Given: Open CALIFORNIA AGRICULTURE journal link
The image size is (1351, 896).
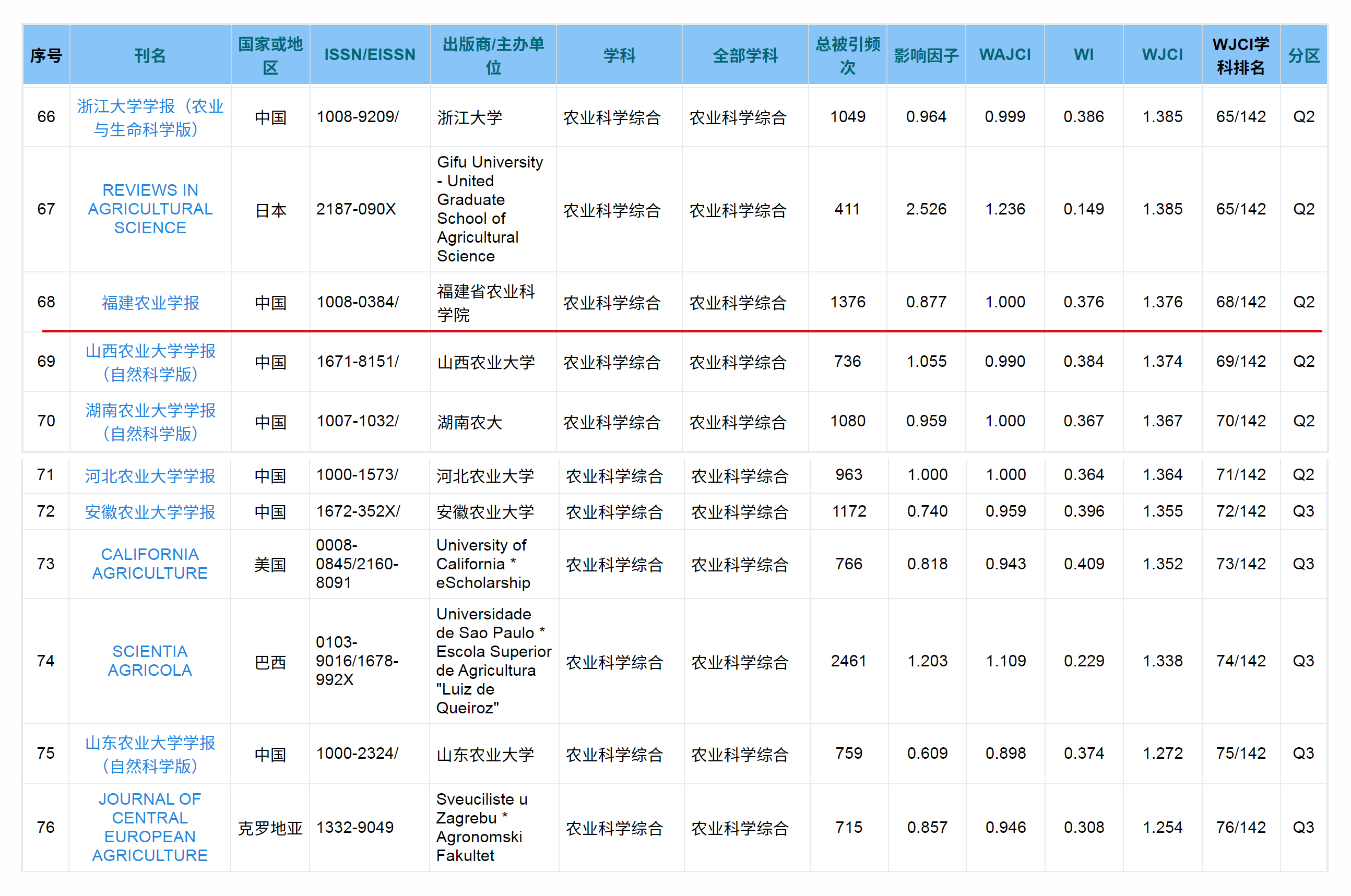Looking at the screenshot, I should click(x=150, y=564).
